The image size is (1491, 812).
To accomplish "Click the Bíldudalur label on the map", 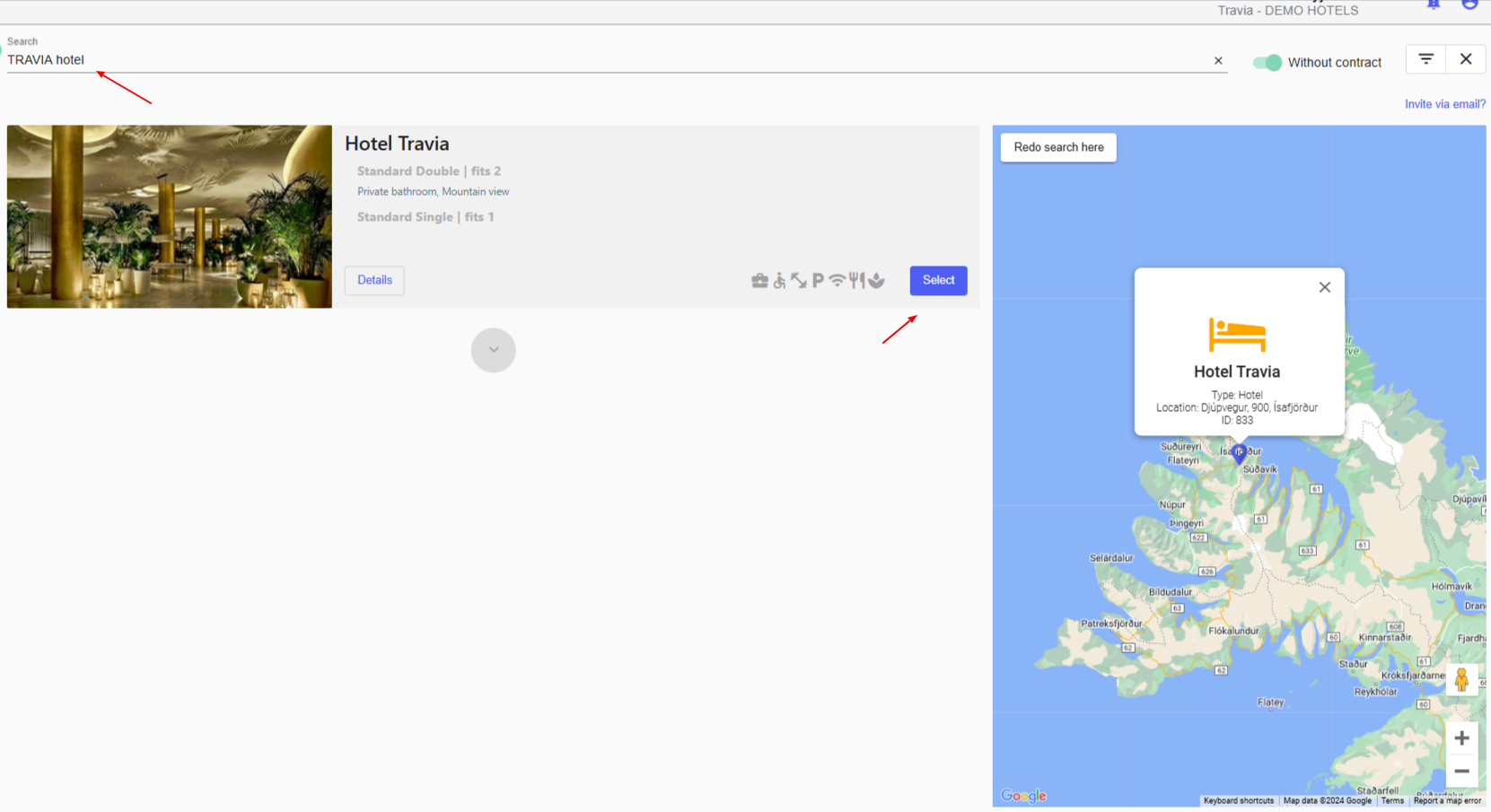I will point(1170,592).
